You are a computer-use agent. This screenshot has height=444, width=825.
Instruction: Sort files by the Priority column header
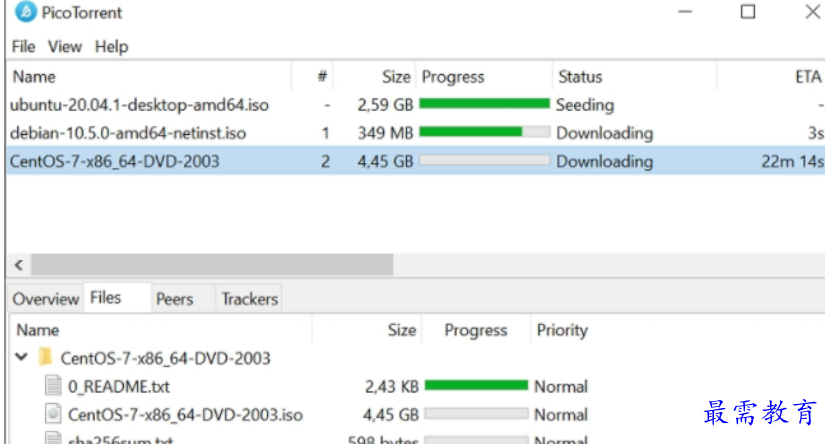[562, 330]
